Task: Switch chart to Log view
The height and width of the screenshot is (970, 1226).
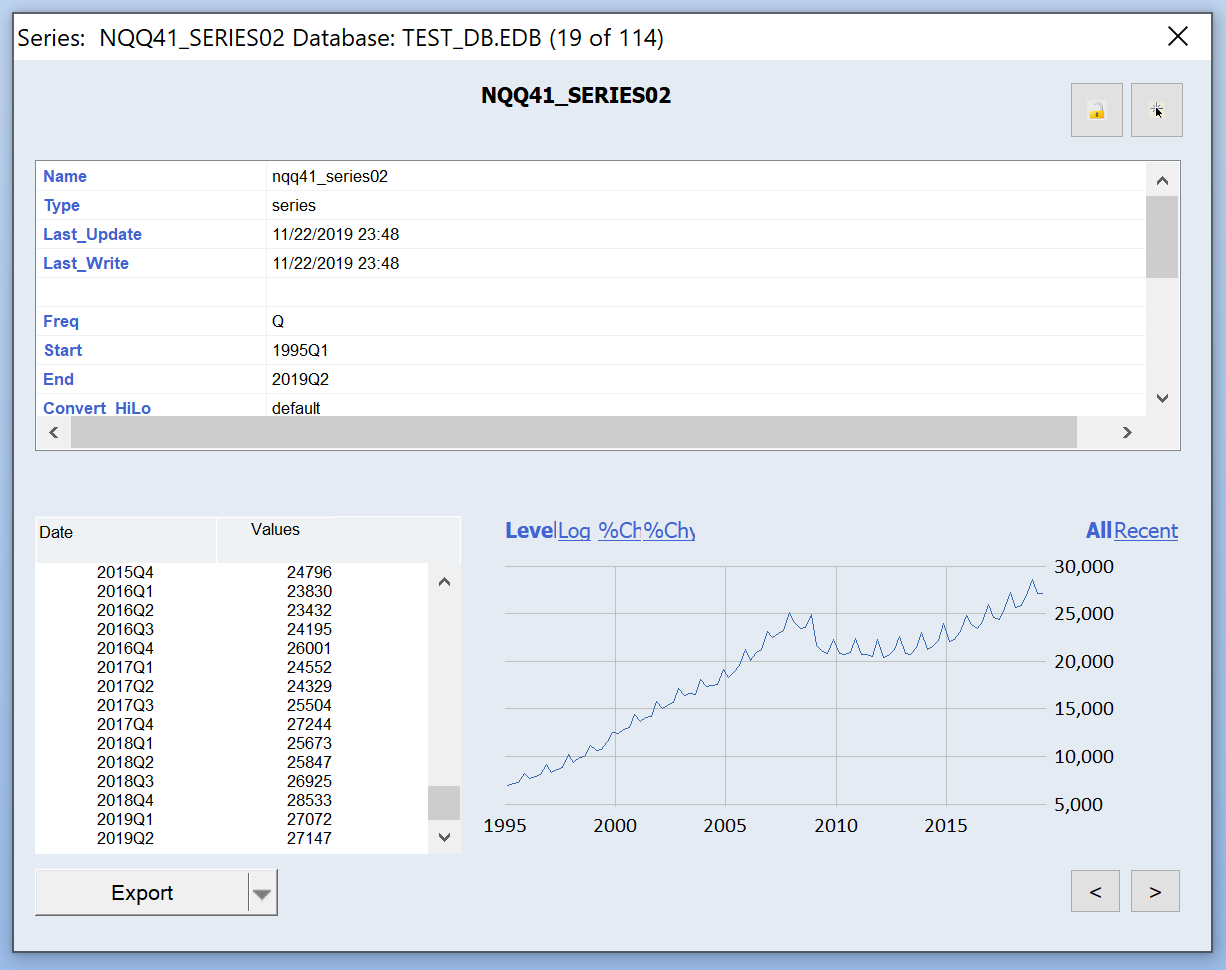Action: pyautogui.click(x=574, y=531)
